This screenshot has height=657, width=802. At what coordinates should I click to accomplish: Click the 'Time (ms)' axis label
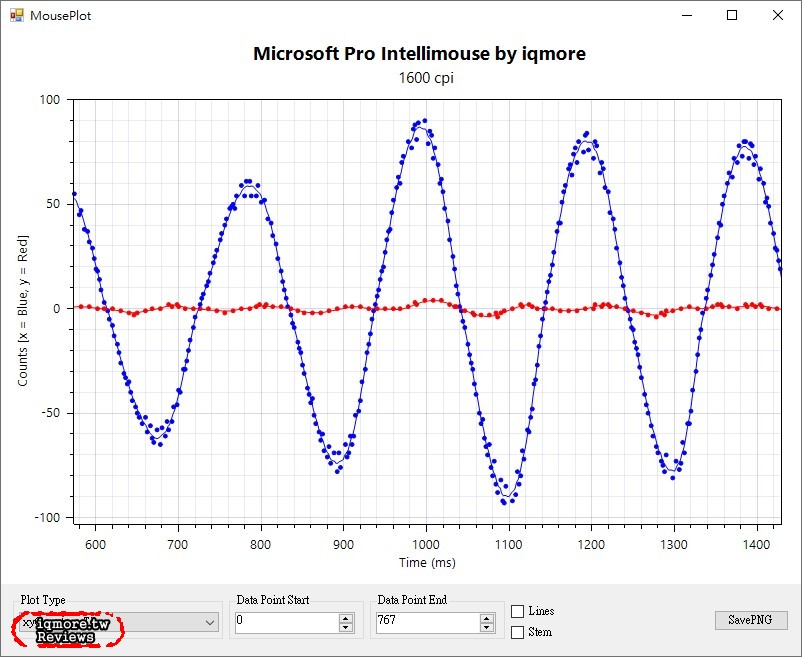(427, 562)
